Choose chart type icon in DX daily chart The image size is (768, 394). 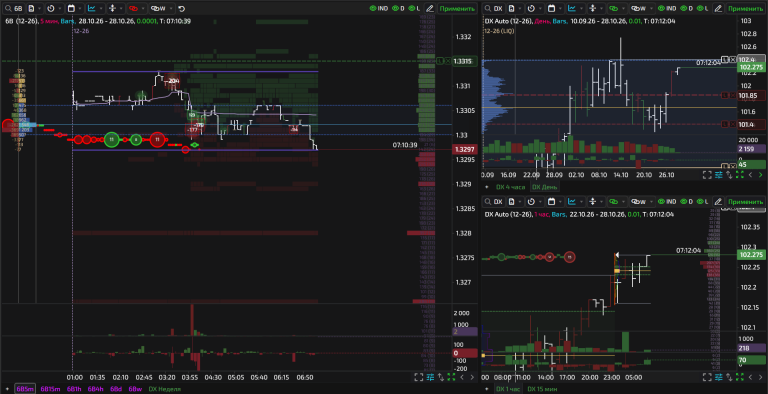coord(572,8)
